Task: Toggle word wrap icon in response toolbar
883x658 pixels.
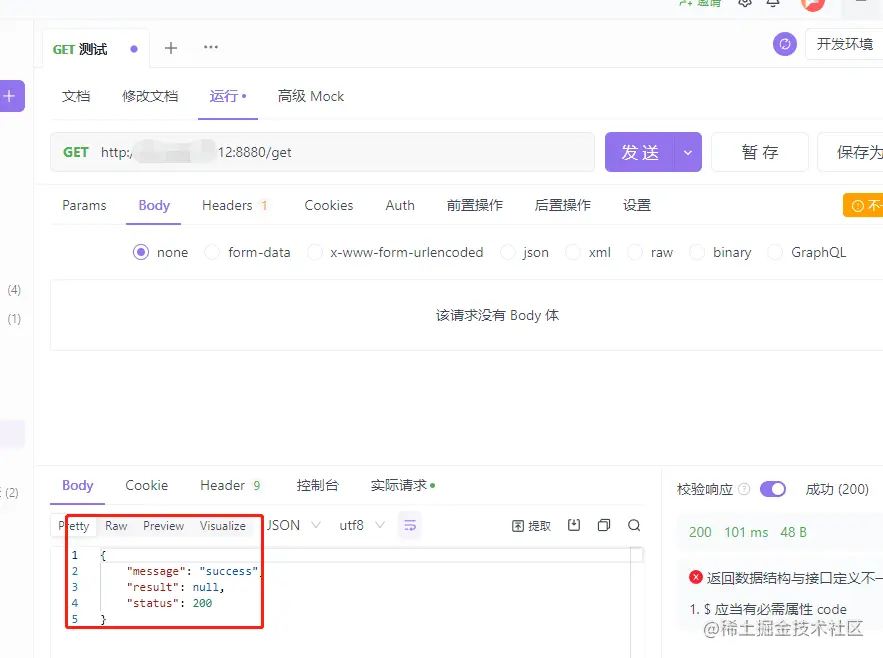Action: 410,526
